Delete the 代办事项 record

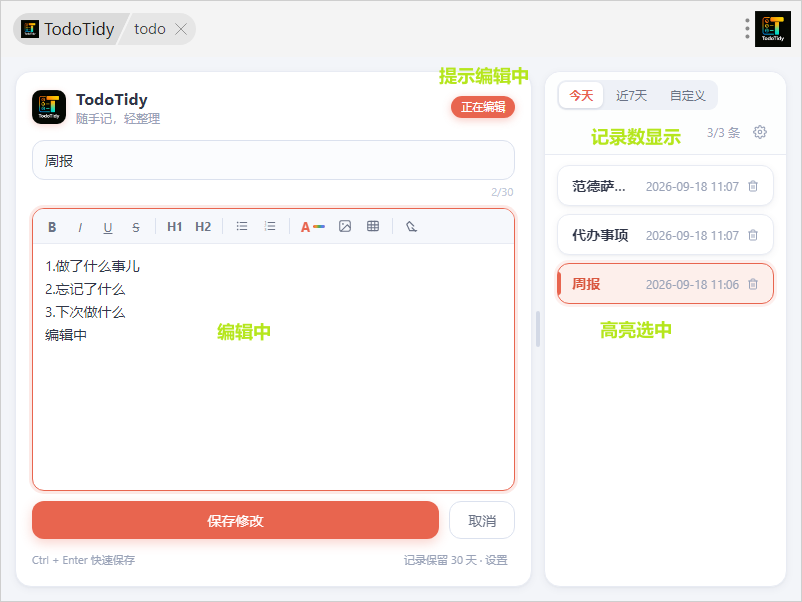pyautogui.click(x=753, y=235)
